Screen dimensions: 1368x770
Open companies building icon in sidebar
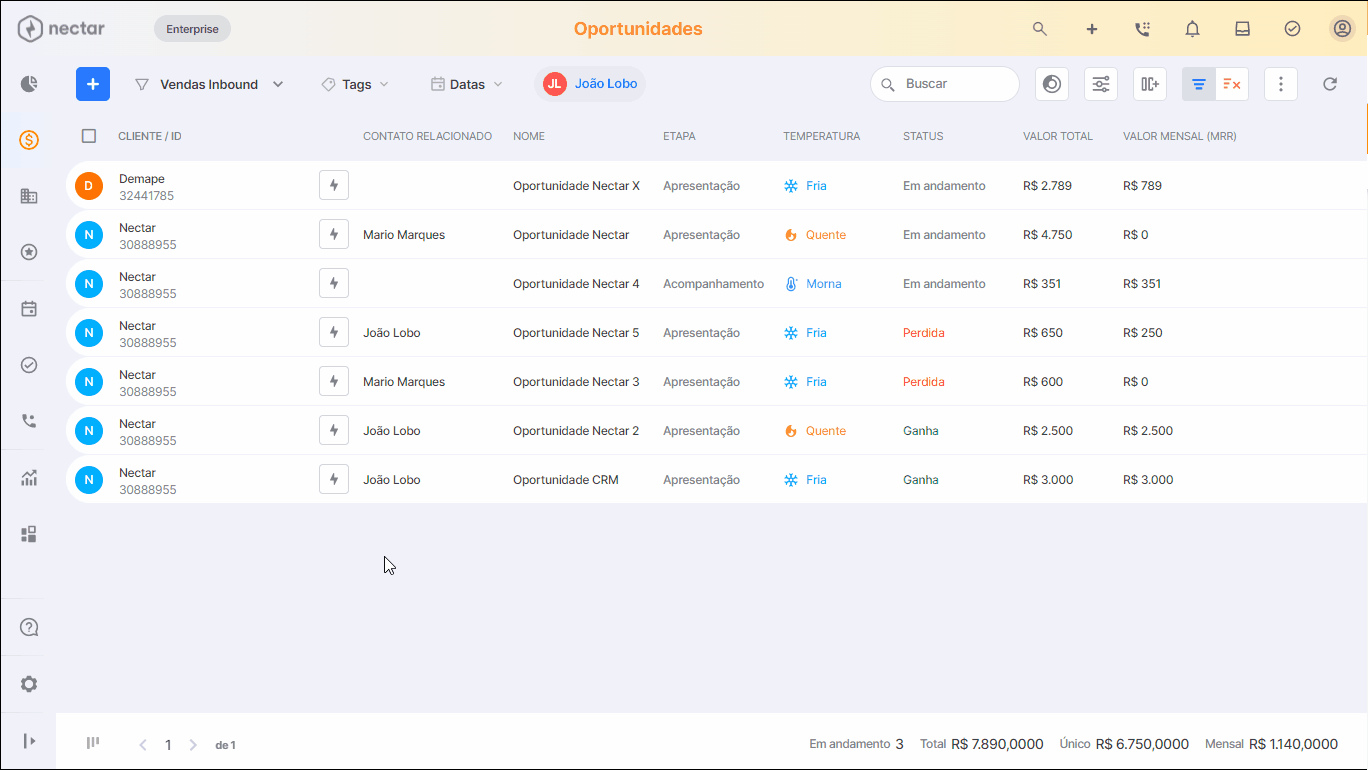[x=29, y=196]
